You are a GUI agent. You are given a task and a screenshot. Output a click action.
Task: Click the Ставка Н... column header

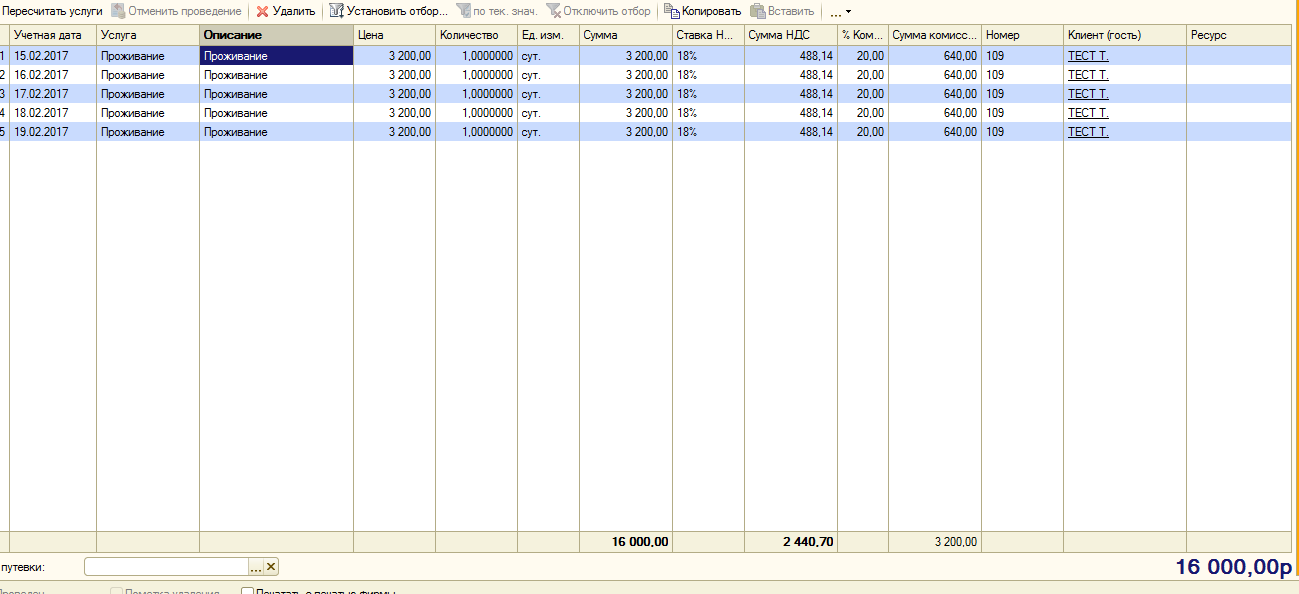pos(708,35)
